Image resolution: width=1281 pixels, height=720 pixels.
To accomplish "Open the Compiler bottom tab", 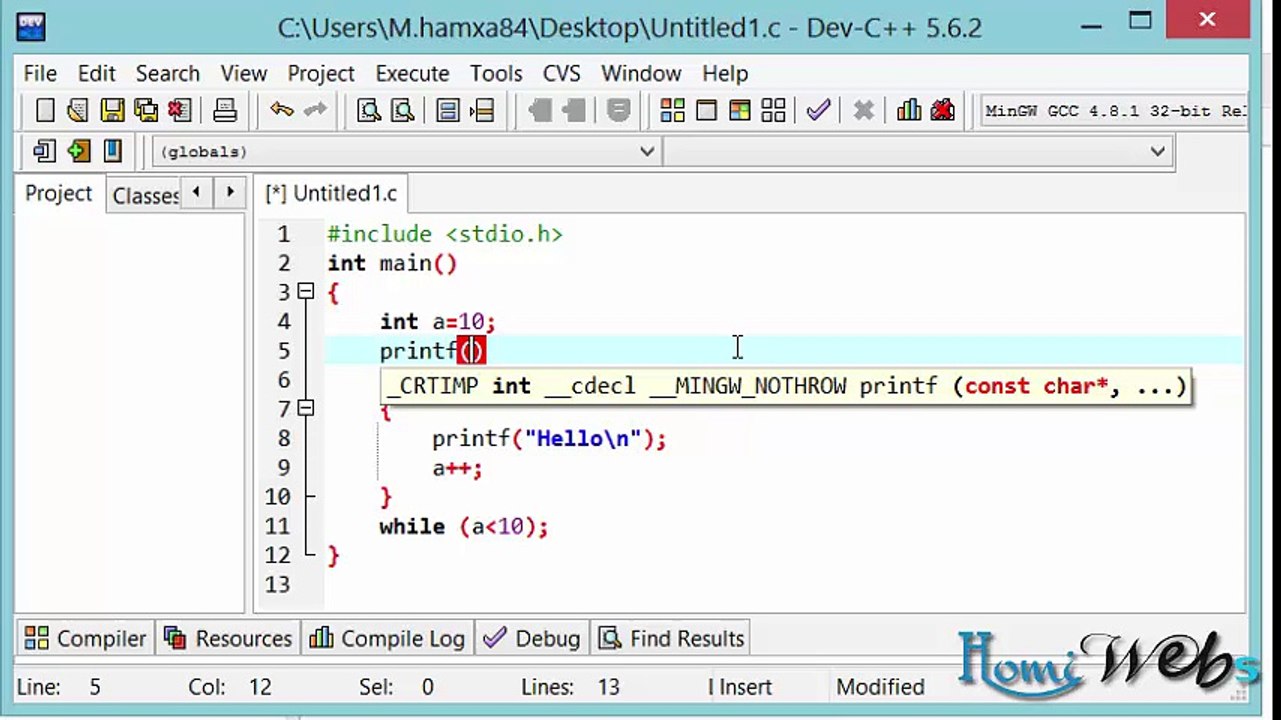I will 86,638.
